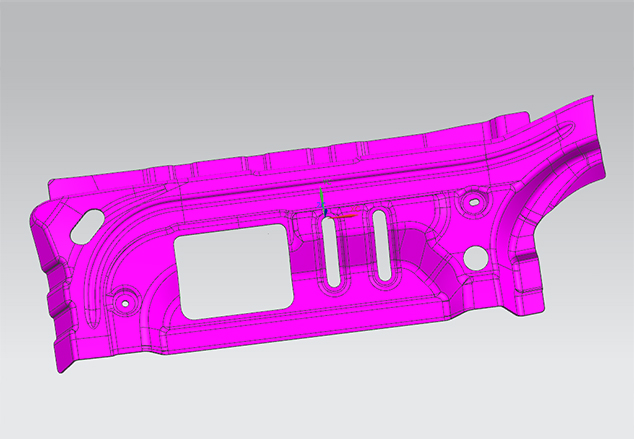This screenshot has width=634, height=439.
Task: Click the lower round hole on the right side
Action: (474, 258)
